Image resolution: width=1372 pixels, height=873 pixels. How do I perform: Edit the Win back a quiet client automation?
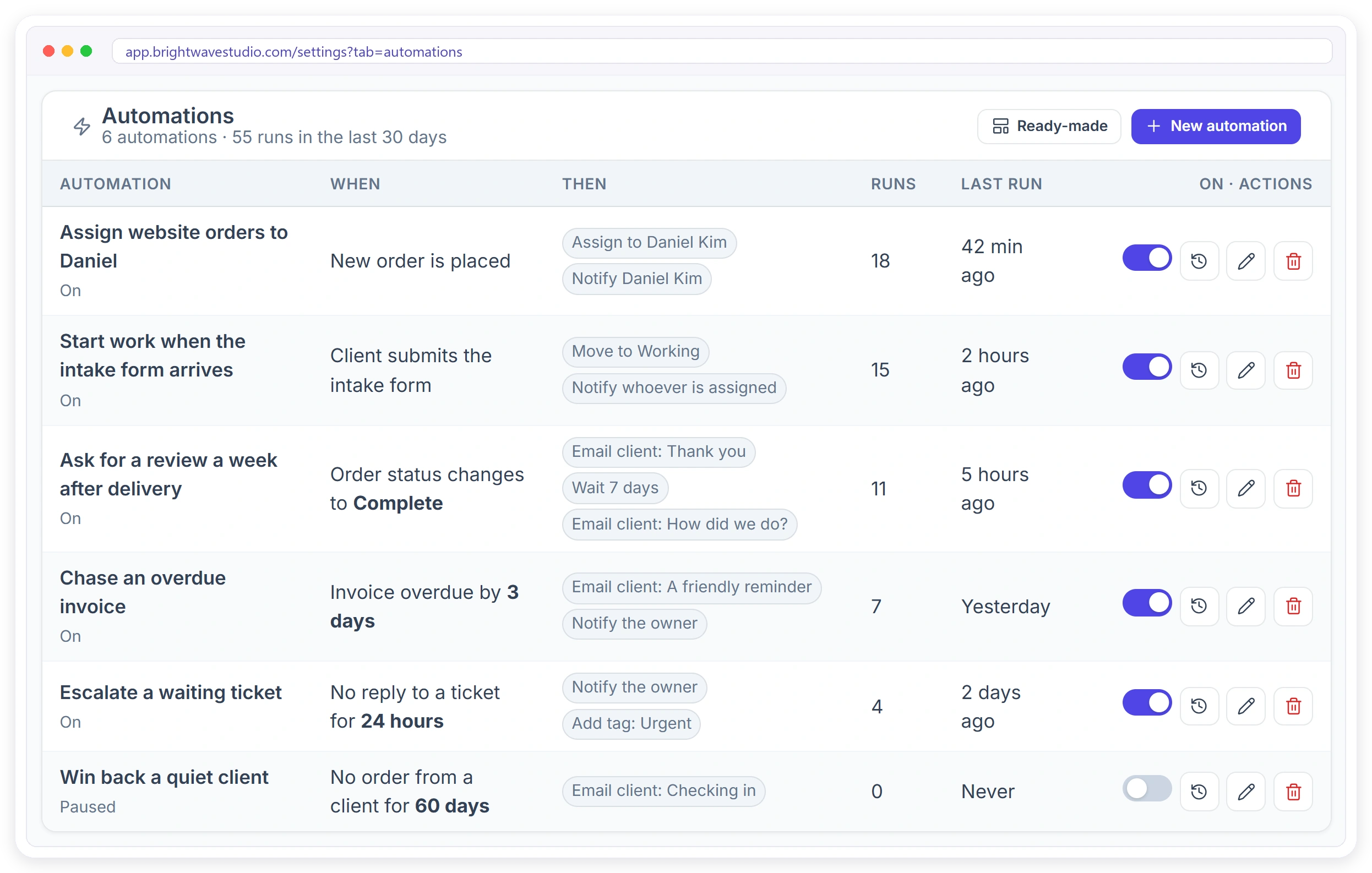pos(1245,791)
